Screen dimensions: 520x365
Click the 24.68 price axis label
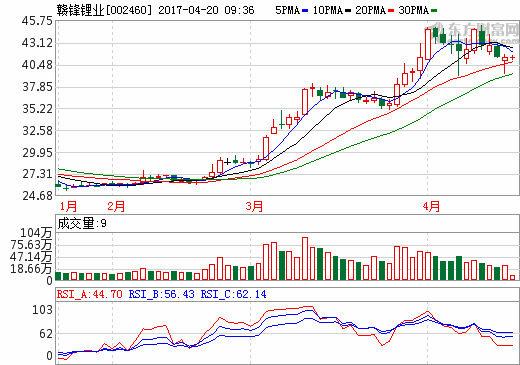(37, 195)
